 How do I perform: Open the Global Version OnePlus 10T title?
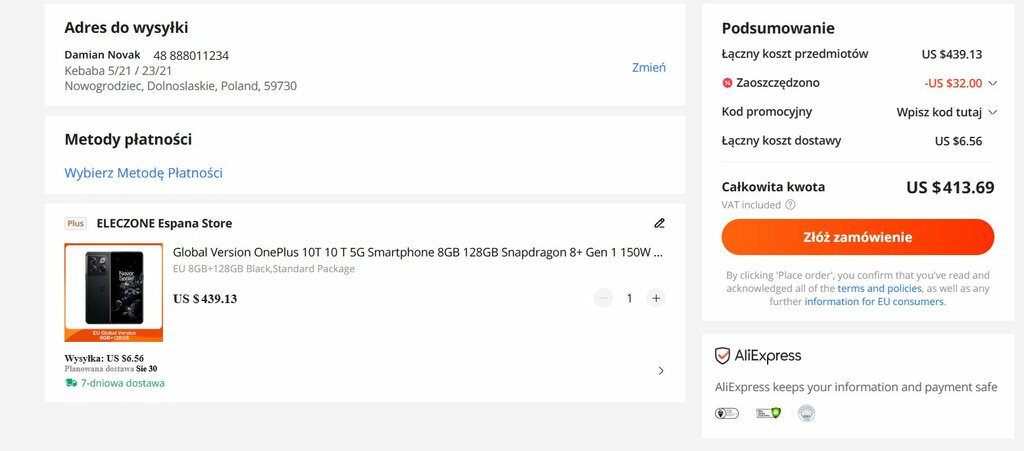[418, 253]
